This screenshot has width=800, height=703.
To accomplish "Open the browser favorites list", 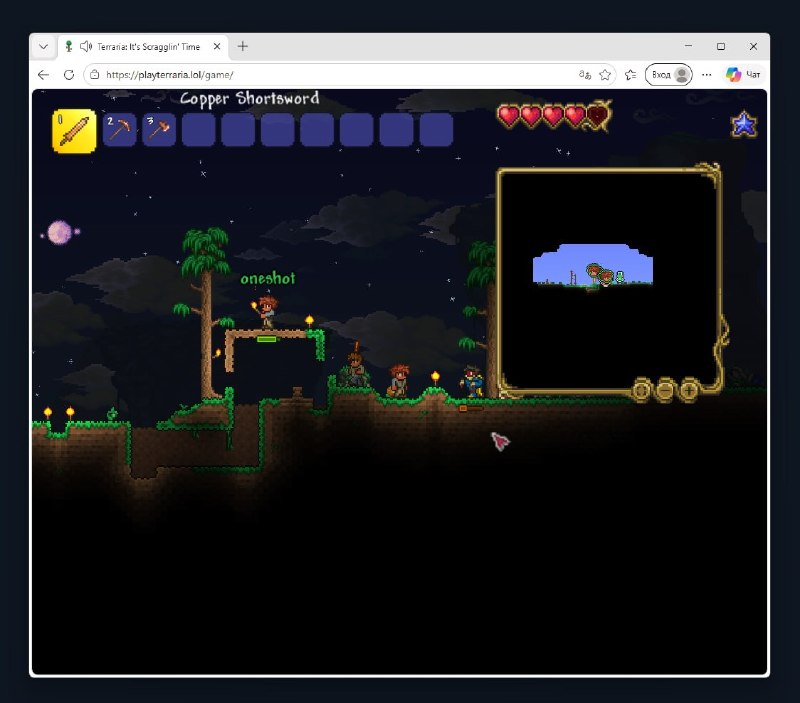I will tap(631, 74).
